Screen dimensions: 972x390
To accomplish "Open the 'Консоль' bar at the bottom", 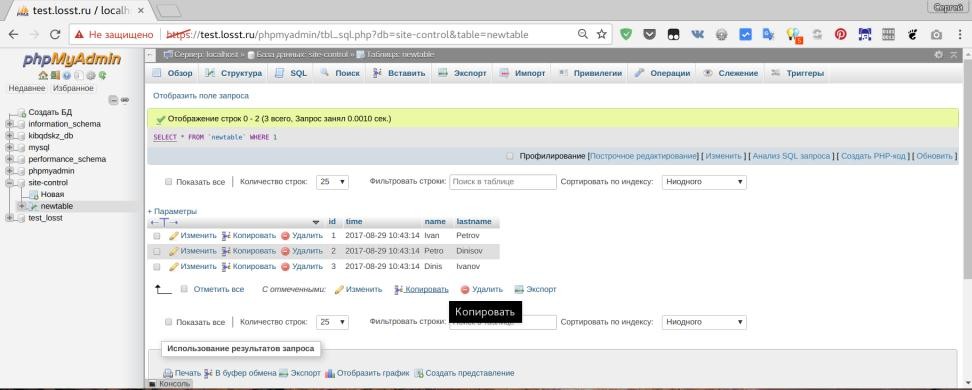I will (x=169, y=384).
